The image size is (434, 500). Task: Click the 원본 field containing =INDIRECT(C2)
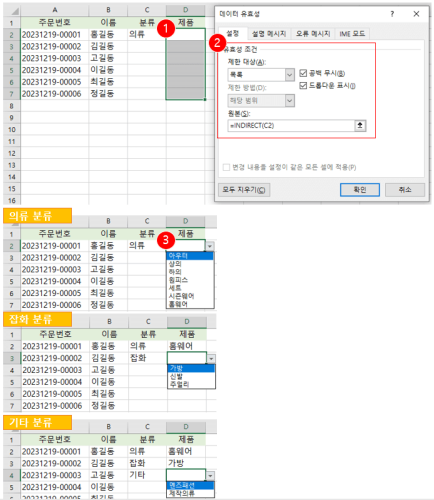291,126
